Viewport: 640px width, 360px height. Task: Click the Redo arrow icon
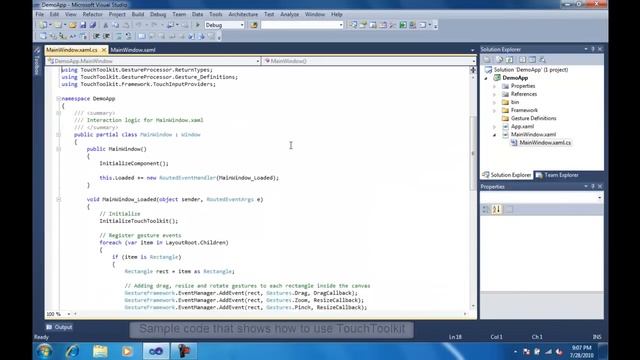point(154,25)
